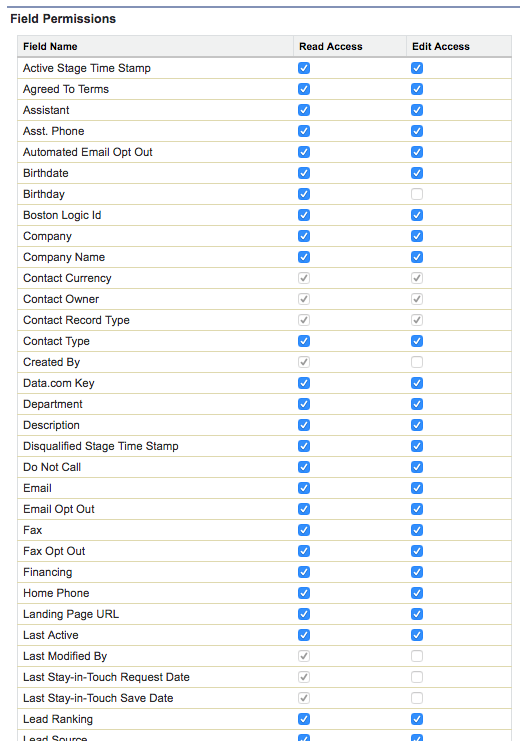The image size is (520, 741).
Task: Disable Edit Access for Email Opt Out
Action: pos(417,509)
